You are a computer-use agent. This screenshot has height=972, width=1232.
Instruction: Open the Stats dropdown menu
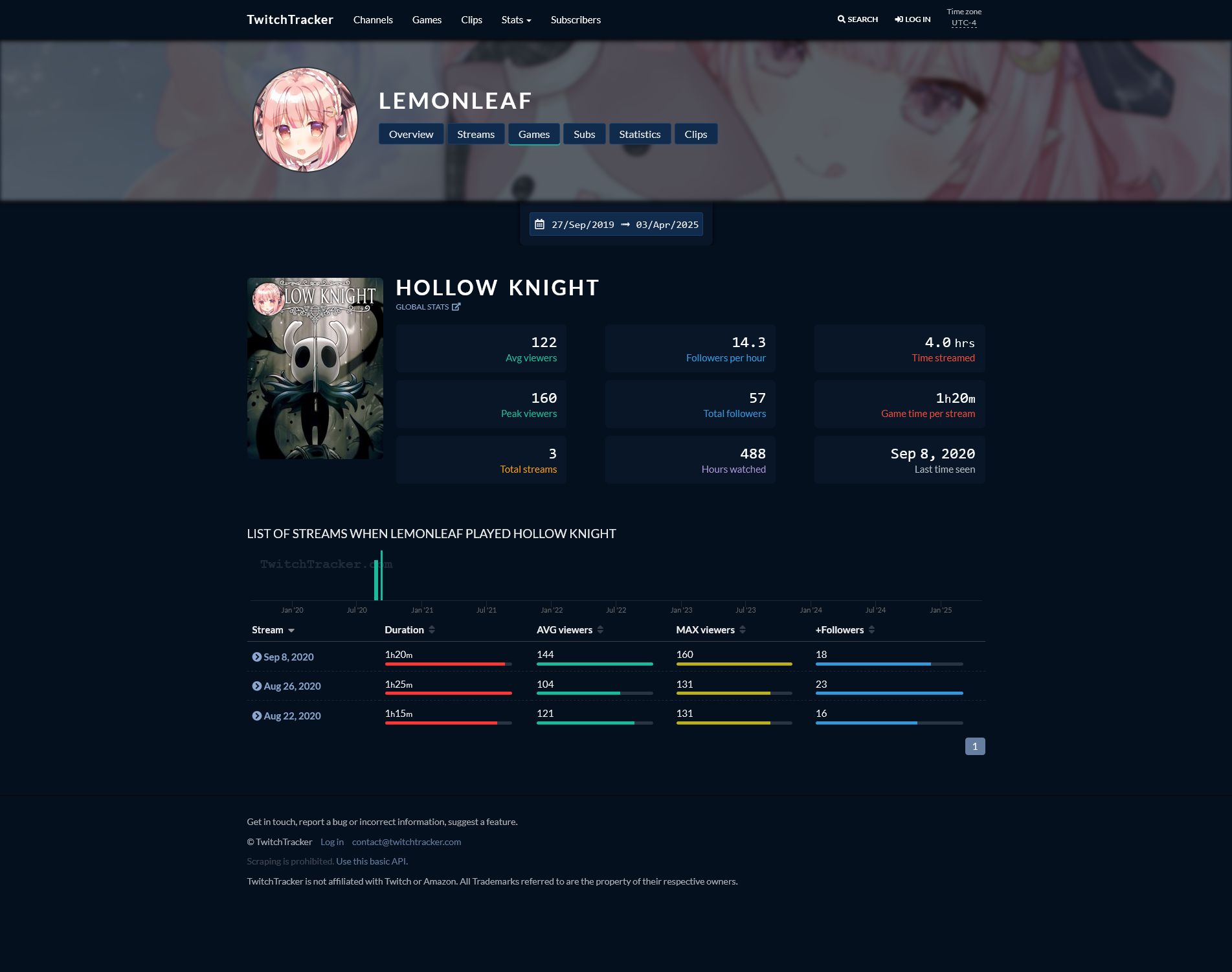516,20
